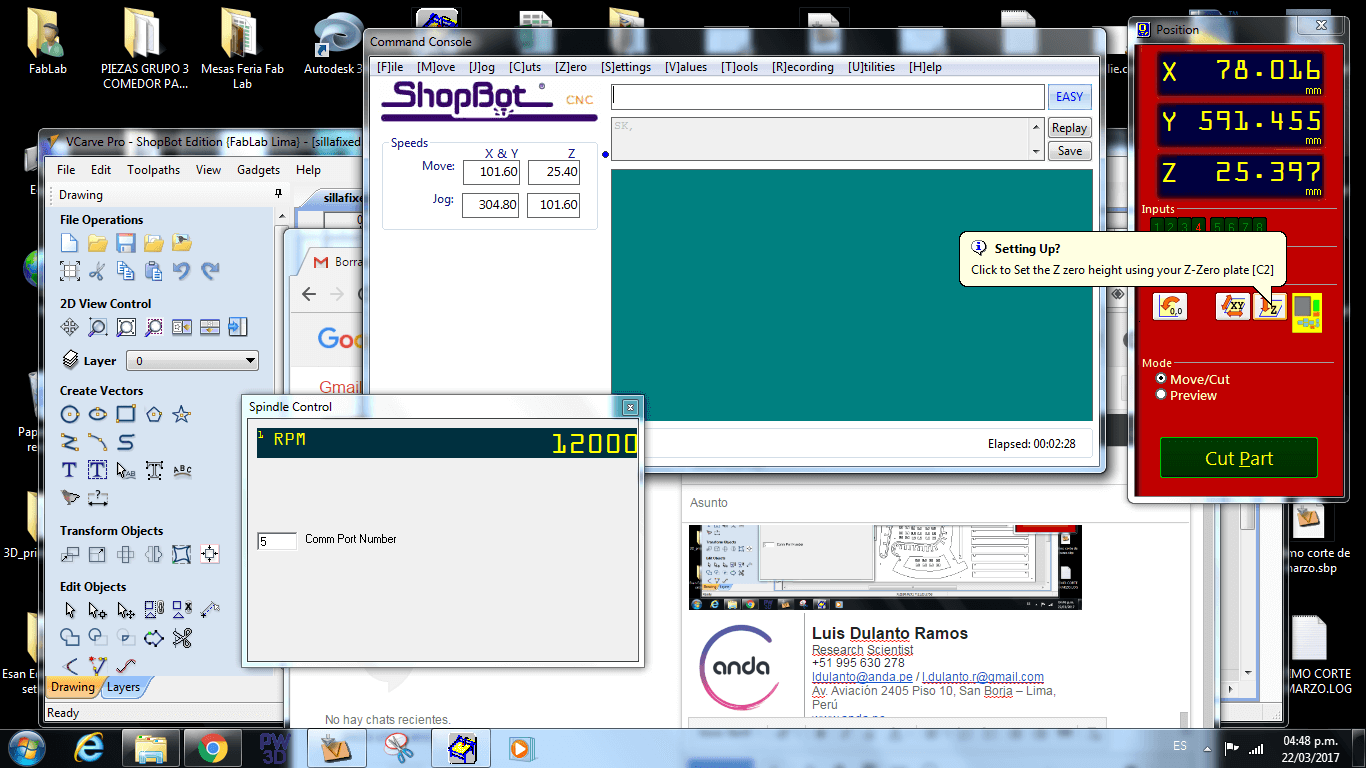Open the [T]ools menu in Command Console
Viewport: 1366px width, 768px height.
[x=739, y=67]
